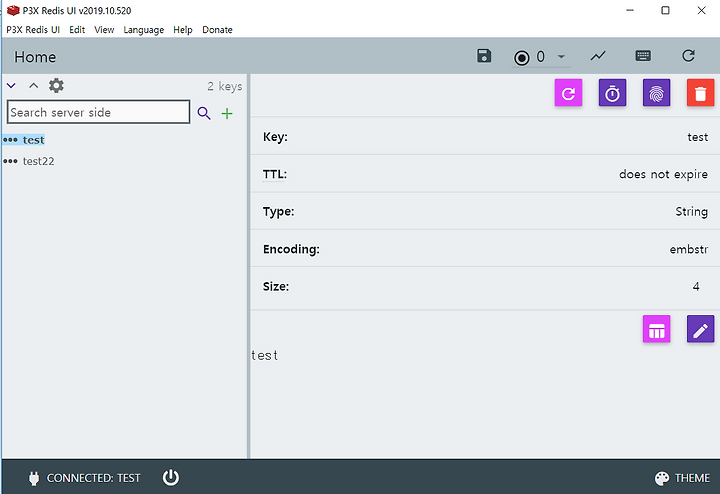Click the '2 keys' count text
The height and width of the screenshot is (494, 720).
(225, 86)
